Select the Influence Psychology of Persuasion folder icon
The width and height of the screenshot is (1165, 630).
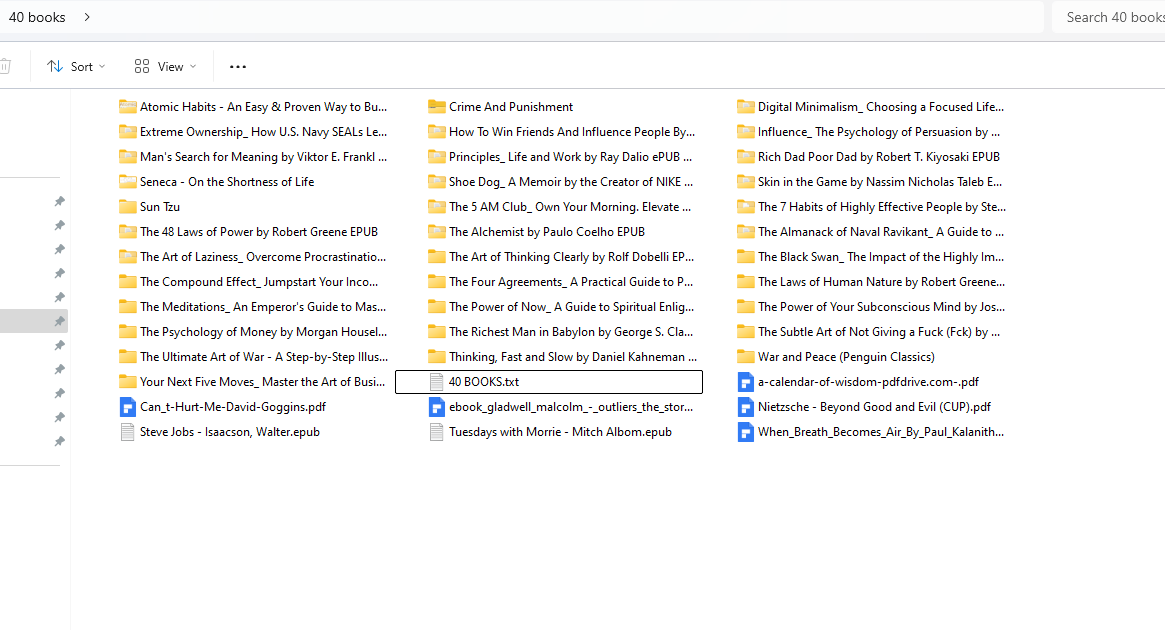point(746,132)
